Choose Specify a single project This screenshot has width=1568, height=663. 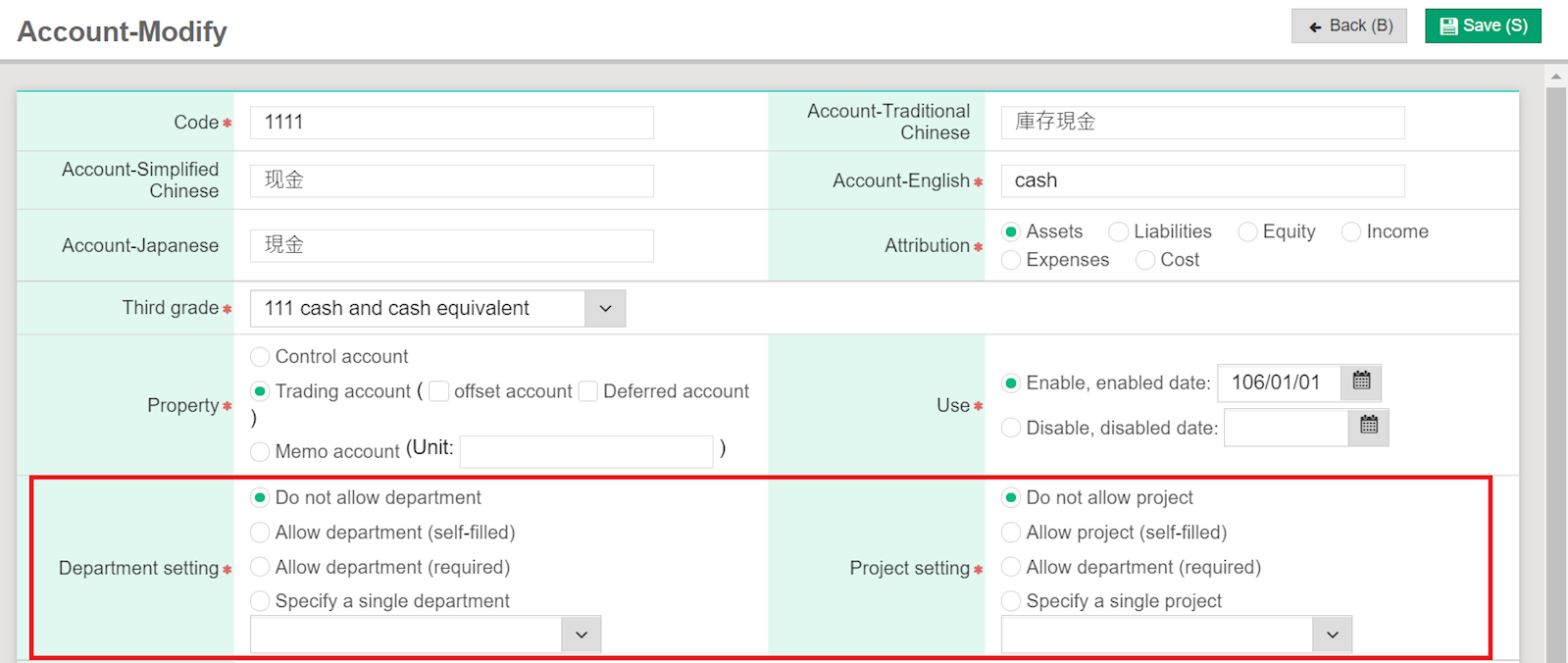pyautogui.click(x=1011, y=601)
